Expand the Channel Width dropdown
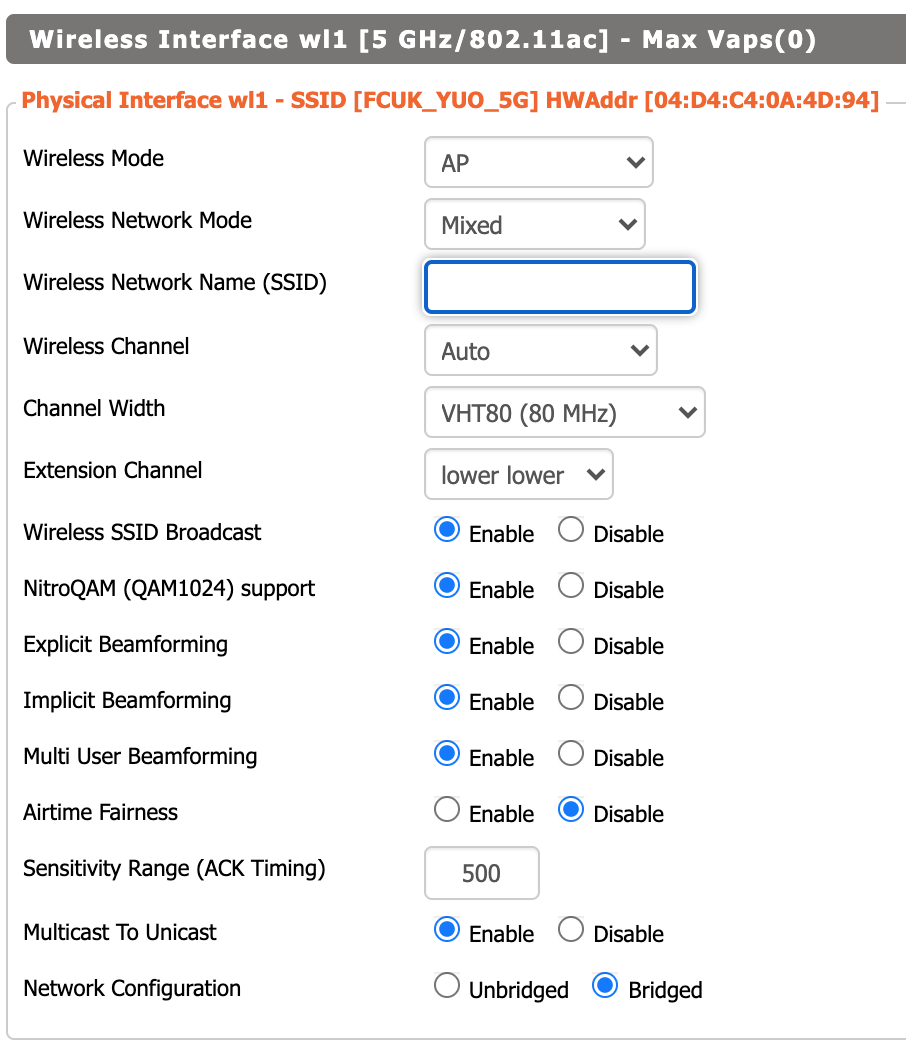The height and width of the screenshot is (1052, 906). tap(564, 413)
